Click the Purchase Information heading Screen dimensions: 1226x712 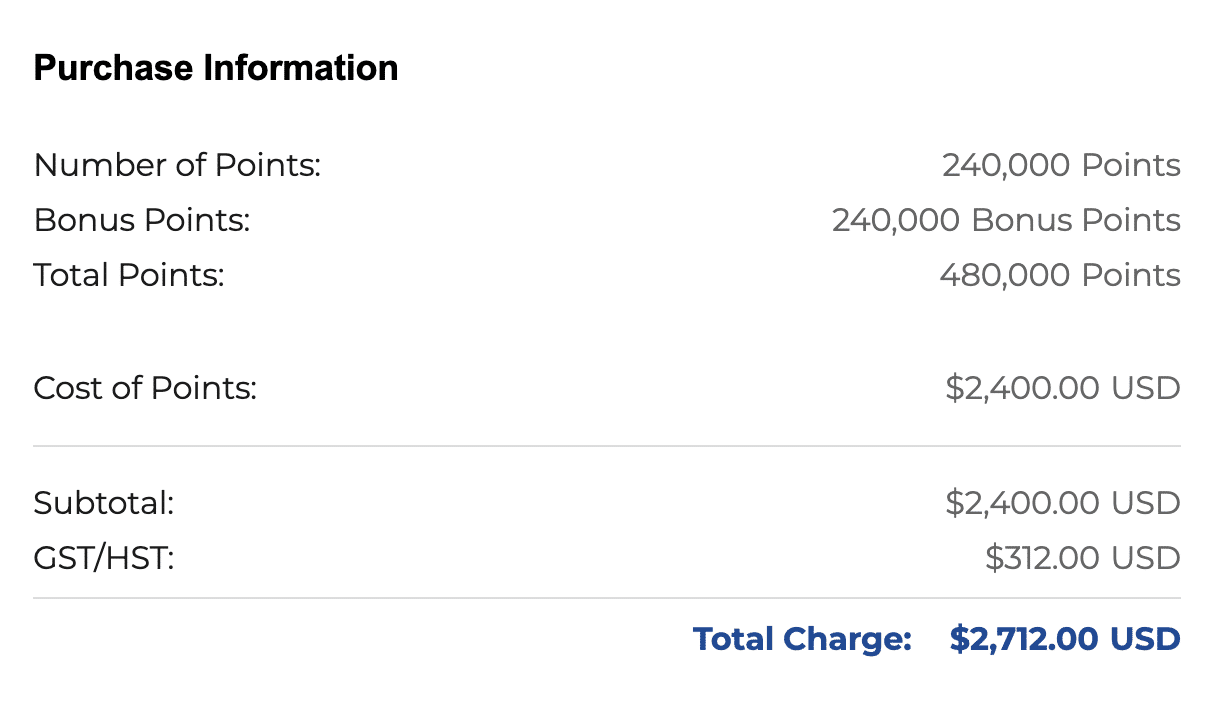pyautogui.click(x=216, y=68)
